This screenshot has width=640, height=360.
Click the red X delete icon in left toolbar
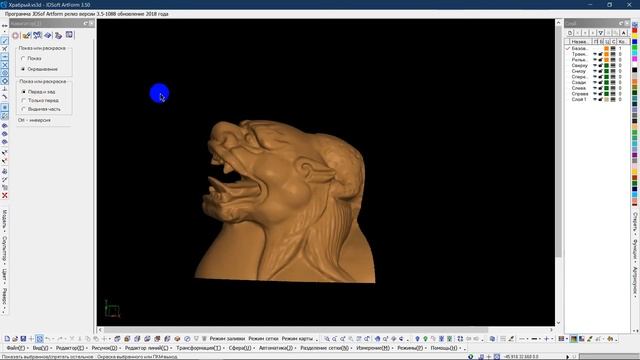(4, 196)
